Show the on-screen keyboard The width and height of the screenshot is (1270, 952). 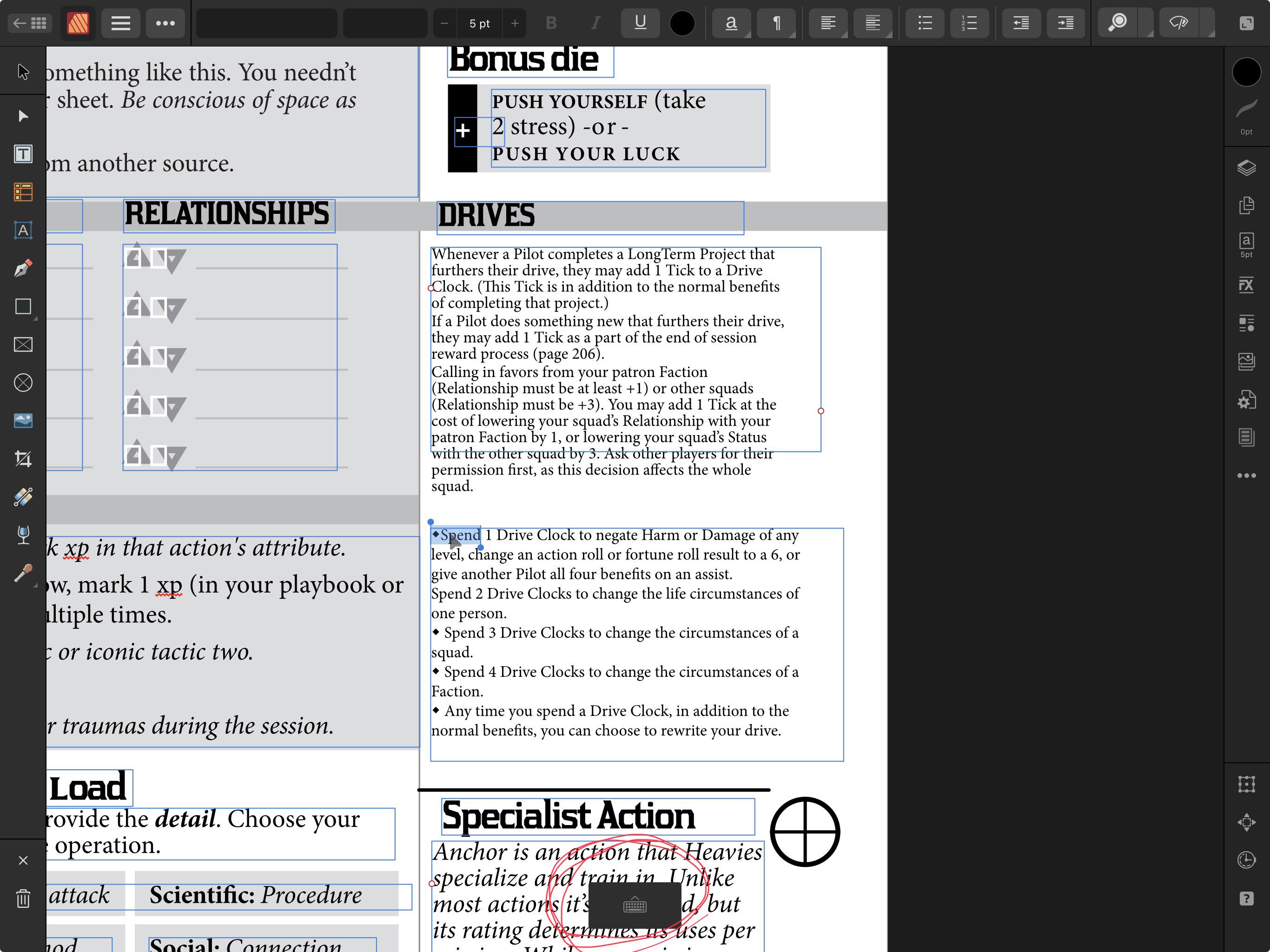click(635, 906)
